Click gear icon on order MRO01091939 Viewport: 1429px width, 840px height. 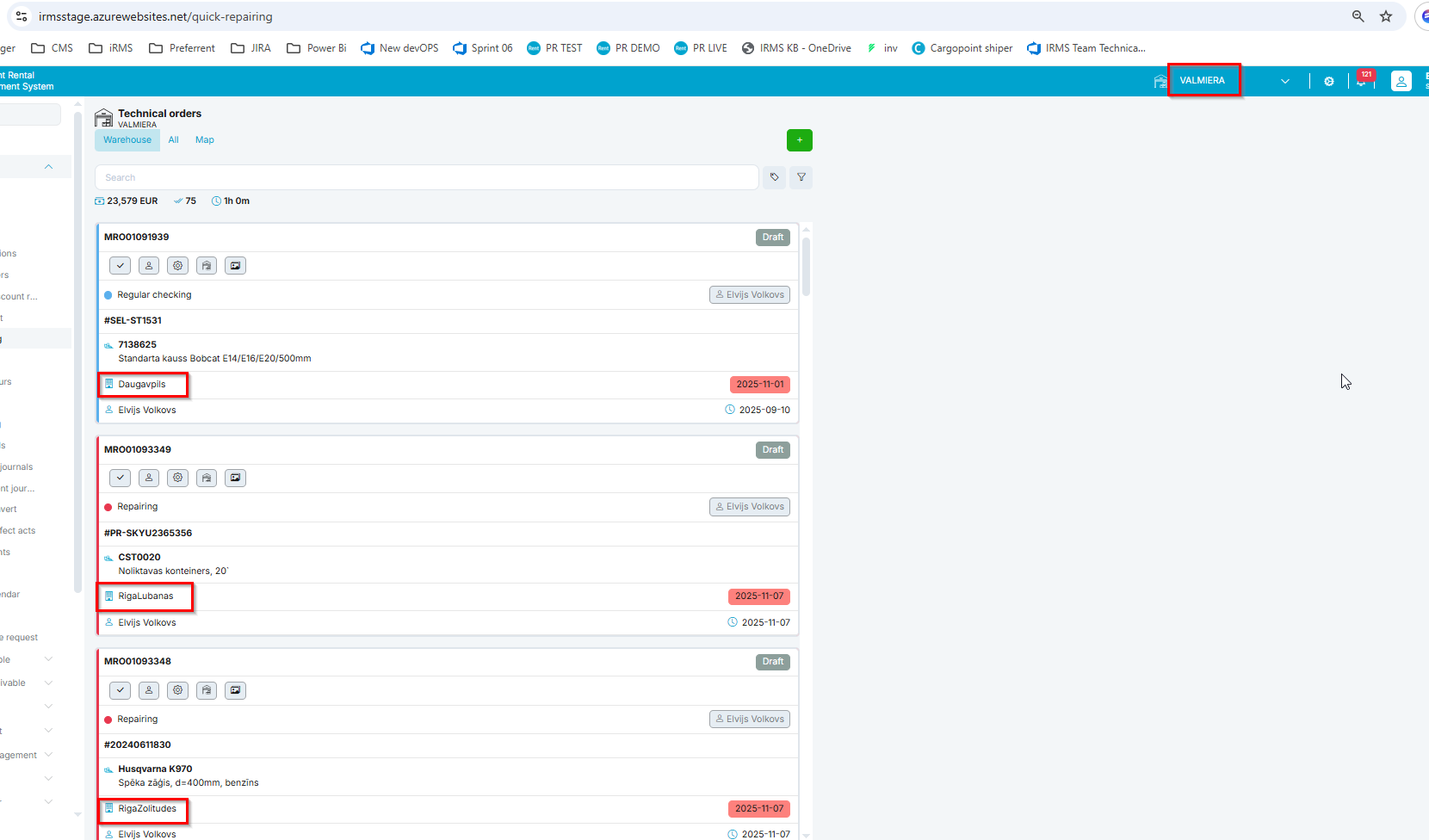coord(178,266)
